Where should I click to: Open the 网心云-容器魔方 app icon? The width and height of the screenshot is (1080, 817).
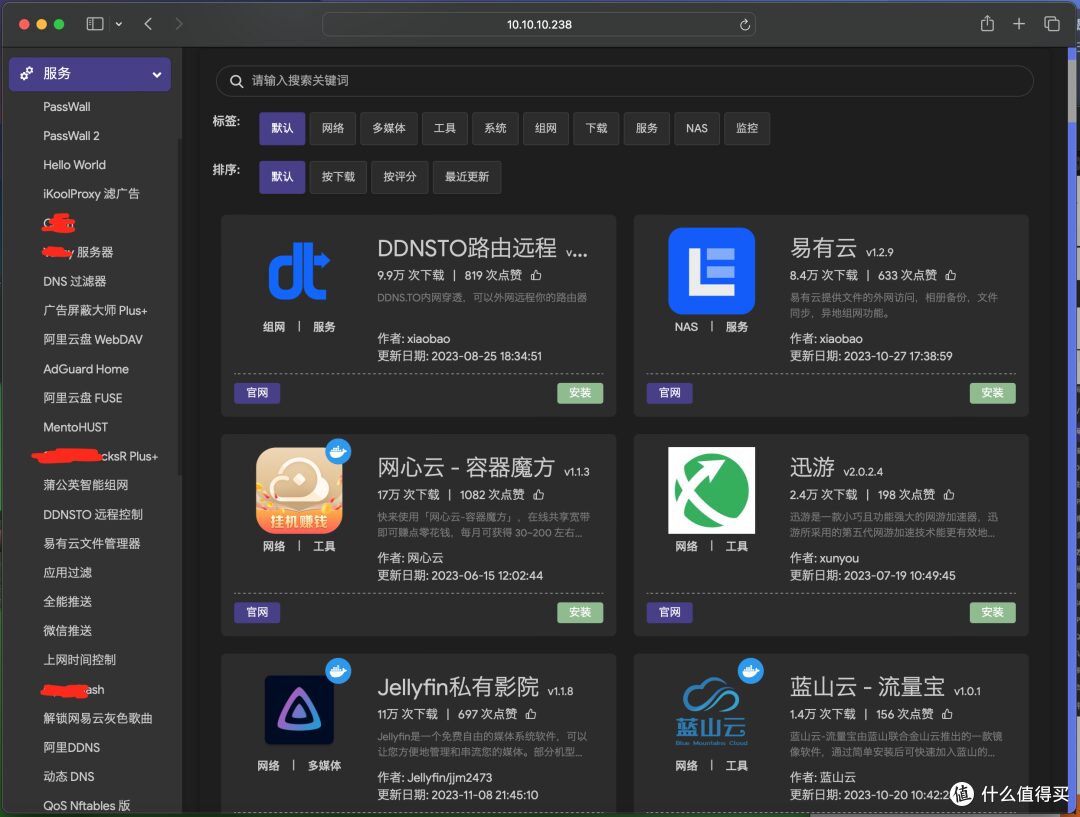click(x=297, y=490)
